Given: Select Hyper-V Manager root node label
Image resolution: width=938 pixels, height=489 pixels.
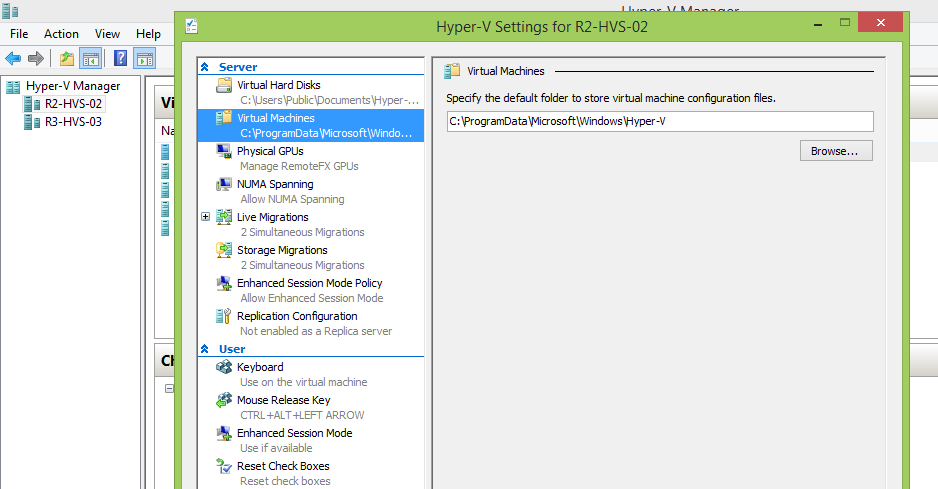Looking at the screenshot, I should pos(73,86).
